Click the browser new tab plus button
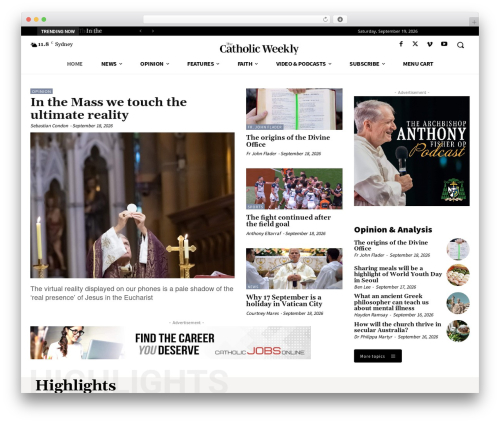The height and width of the screenshot is (423, 500). [474, 22]
